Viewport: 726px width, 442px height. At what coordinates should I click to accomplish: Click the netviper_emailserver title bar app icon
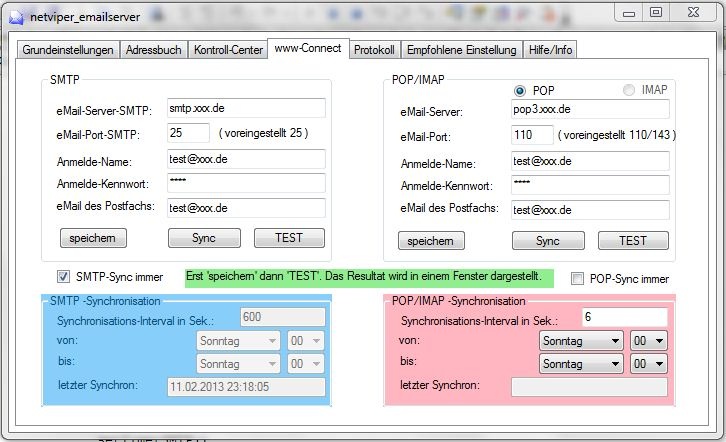click(16, 17)
